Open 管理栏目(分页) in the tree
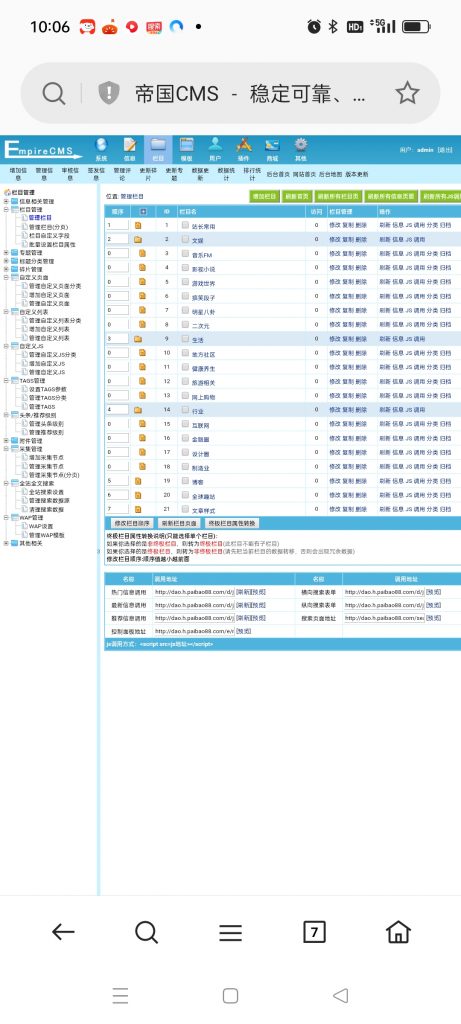The height and width of the screenshot is (1024, 461). pyautogui.click(x=48, y=227)
